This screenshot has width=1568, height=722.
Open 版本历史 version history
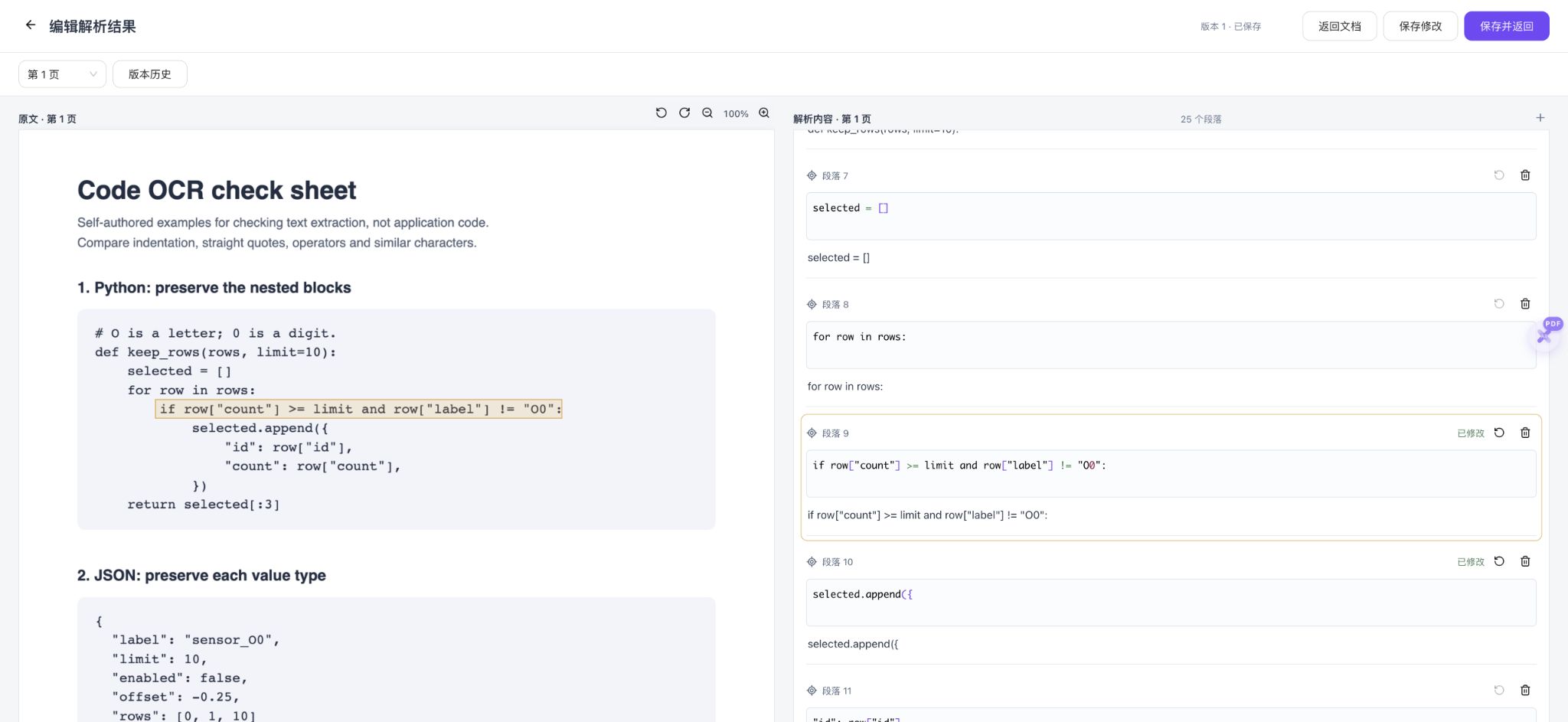pyautogui.click(x=150, y=74)
